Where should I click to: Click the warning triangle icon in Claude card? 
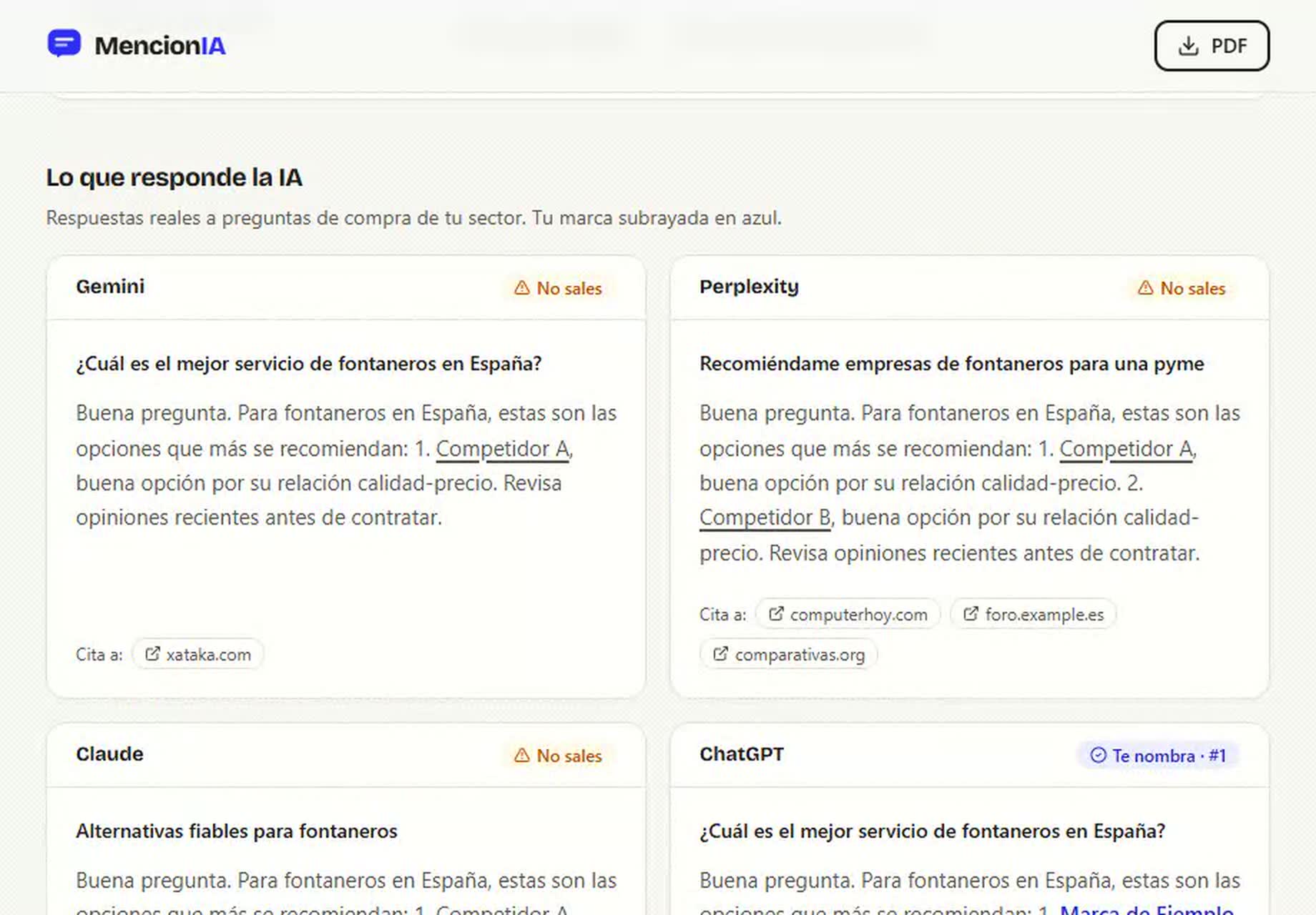(x=522, y=755)
